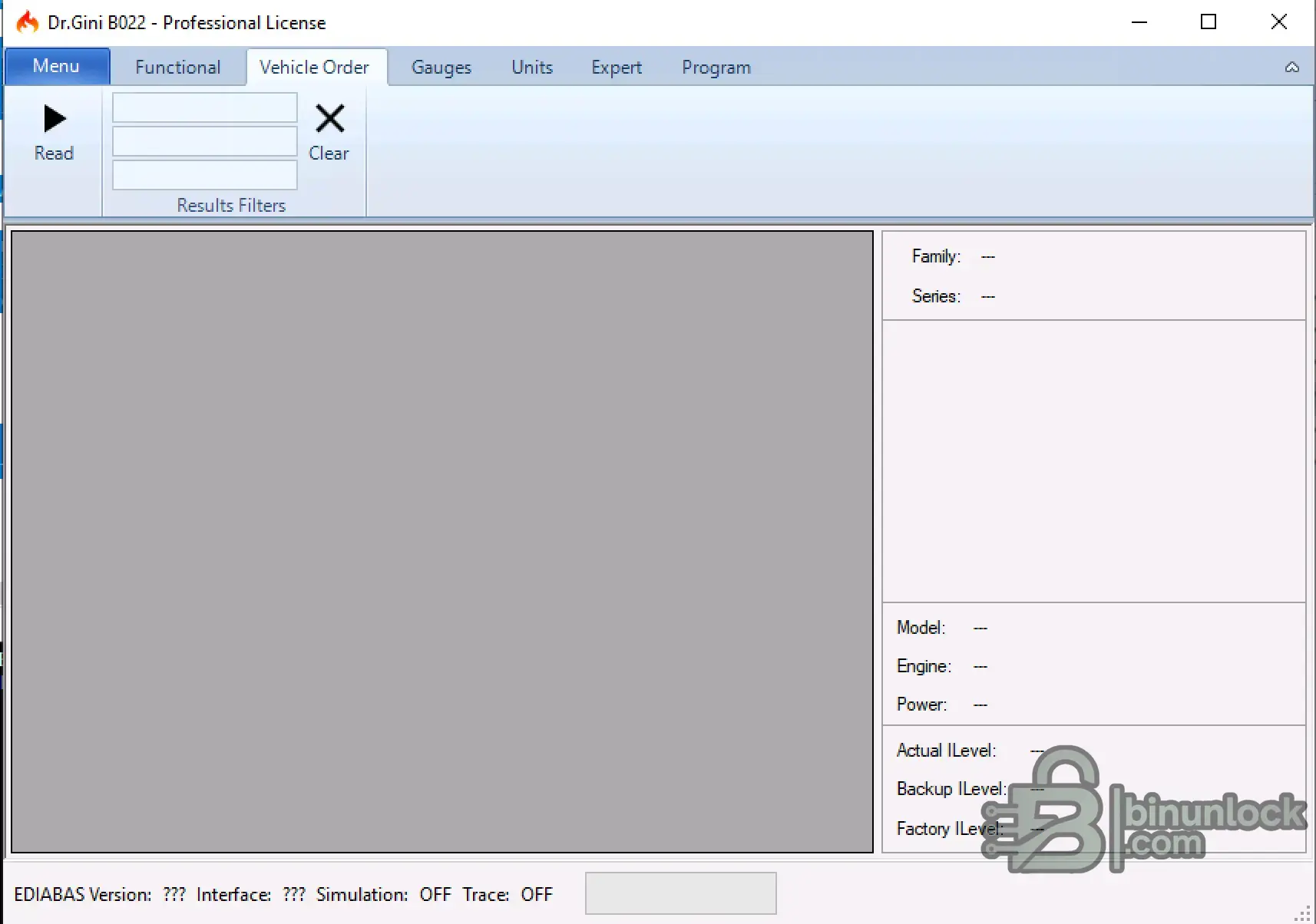
Task: Click the Interface status text
Action: [x=251, y=895]
